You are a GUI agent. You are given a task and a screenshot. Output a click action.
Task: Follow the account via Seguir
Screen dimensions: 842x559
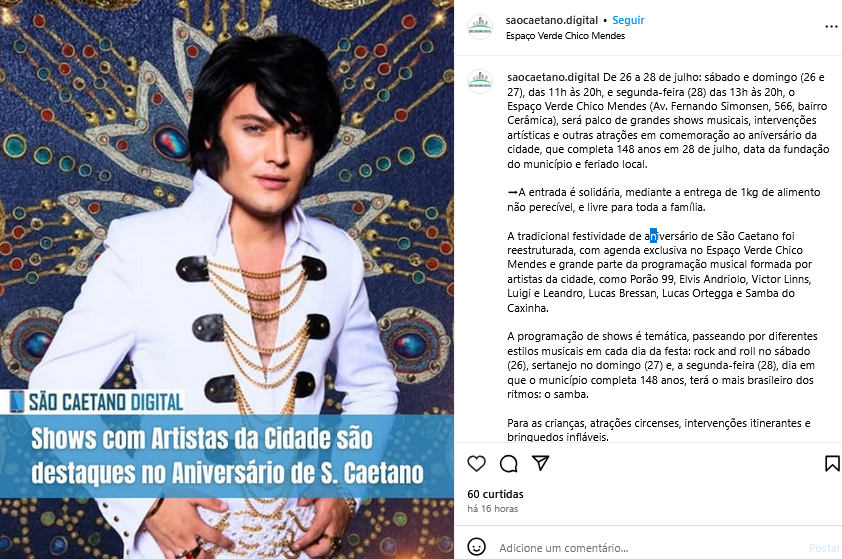pos(628,20)
